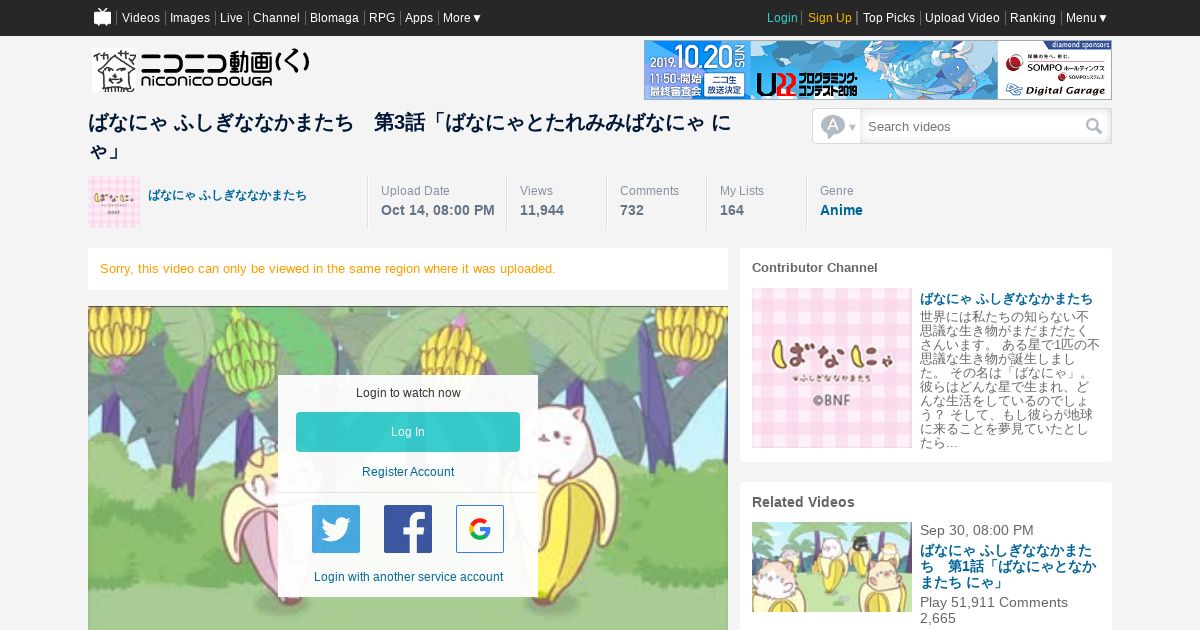Open Contributor Channel title link

click(x=1006, y=298)
